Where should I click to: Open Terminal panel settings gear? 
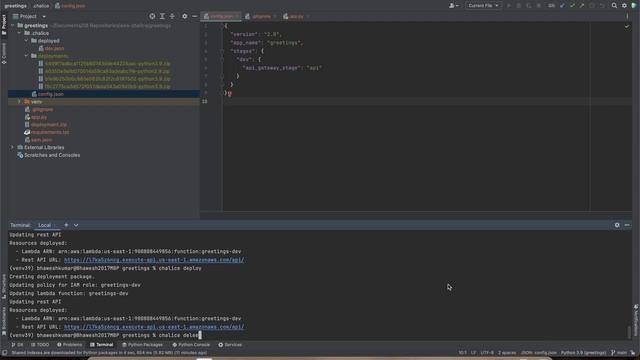pos(617,225)
